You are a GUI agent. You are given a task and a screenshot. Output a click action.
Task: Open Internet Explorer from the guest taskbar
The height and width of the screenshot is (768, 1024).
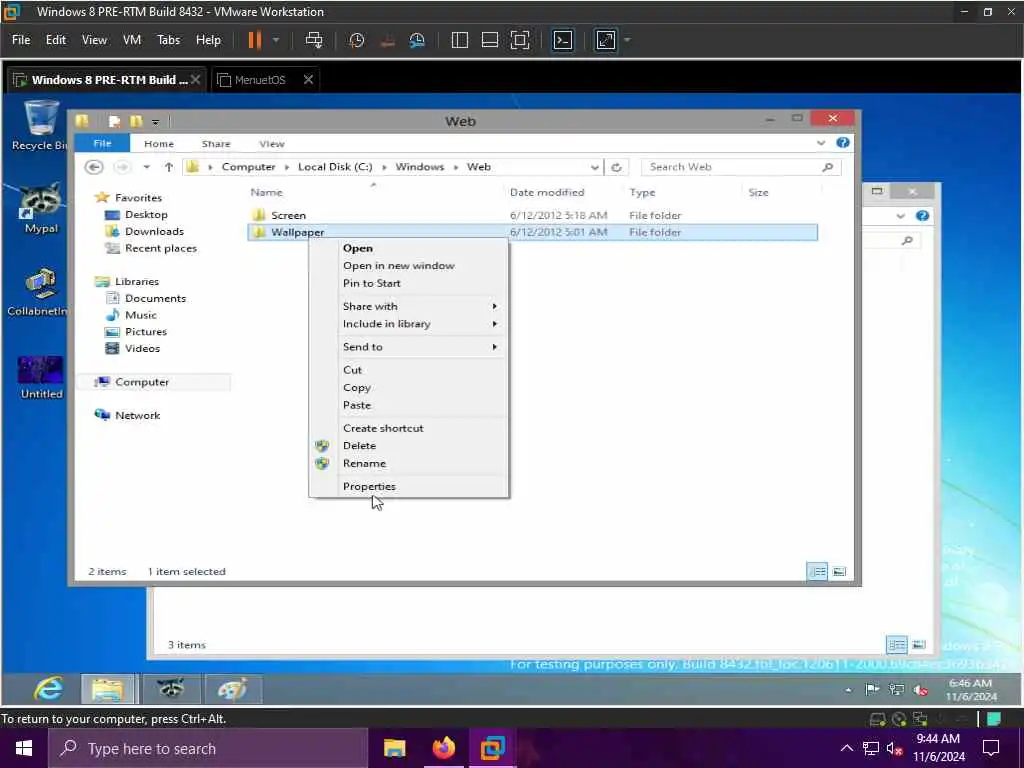tap(48, 689)
